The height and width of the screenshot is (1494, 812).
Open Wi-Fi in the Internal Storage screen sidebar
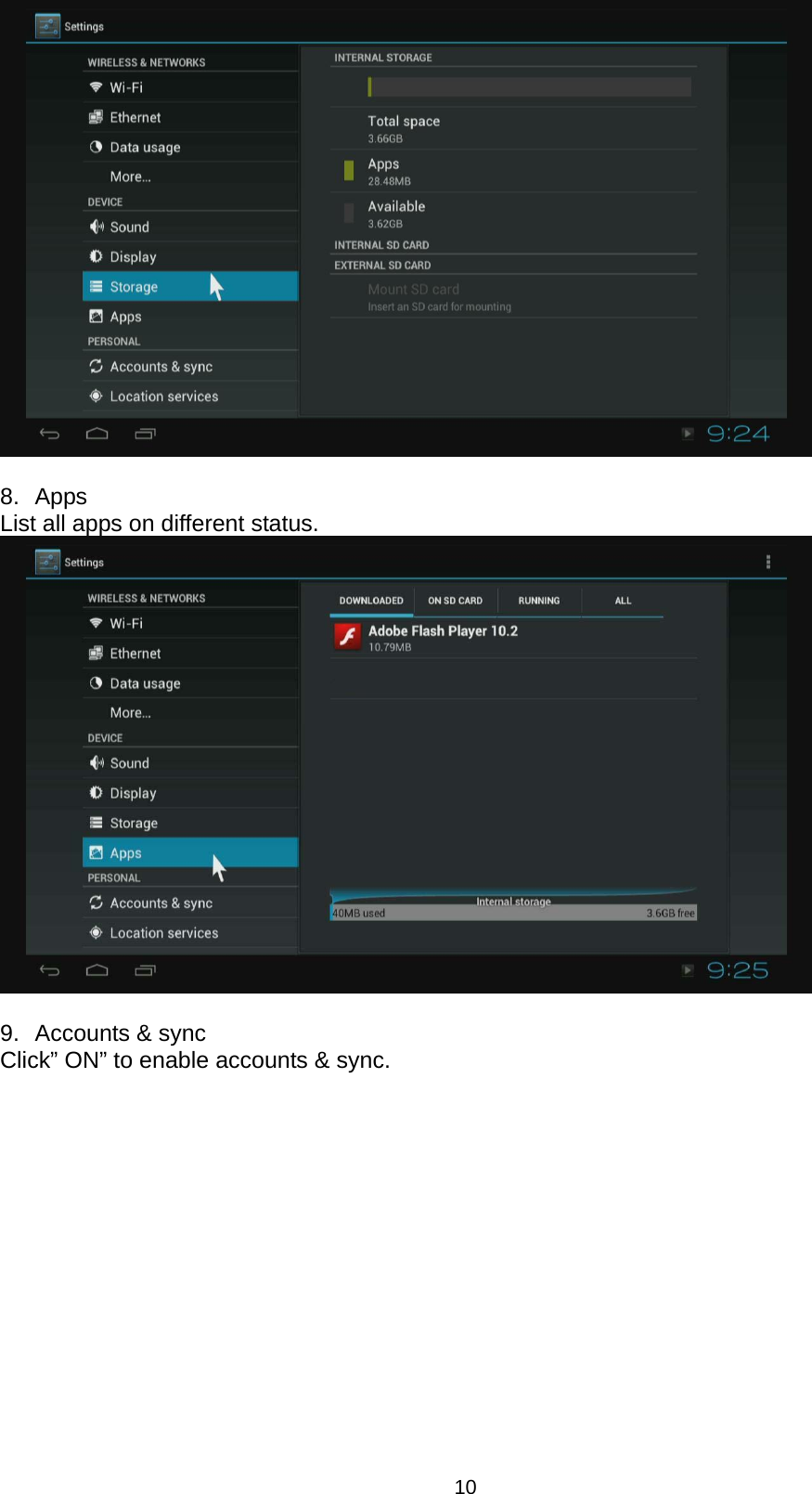tap(190, 87)
